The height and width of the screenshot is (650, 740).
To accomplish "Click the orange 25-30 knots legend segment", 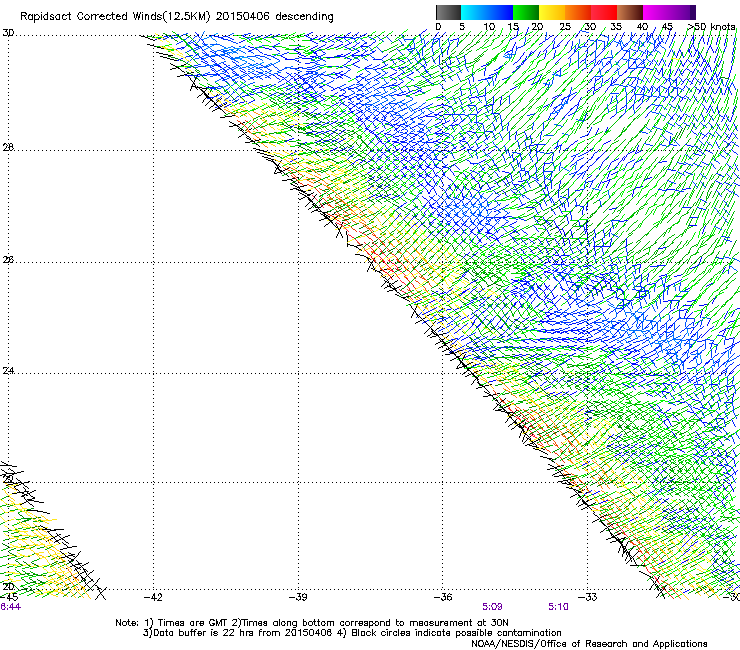I will click(578, 12).
